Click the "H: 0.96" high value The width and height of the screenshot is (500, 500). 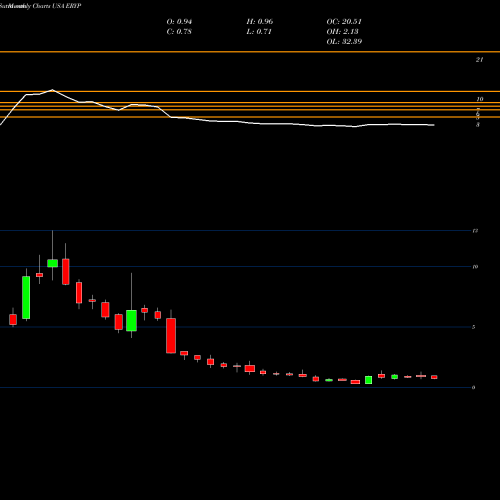point(260,22)
